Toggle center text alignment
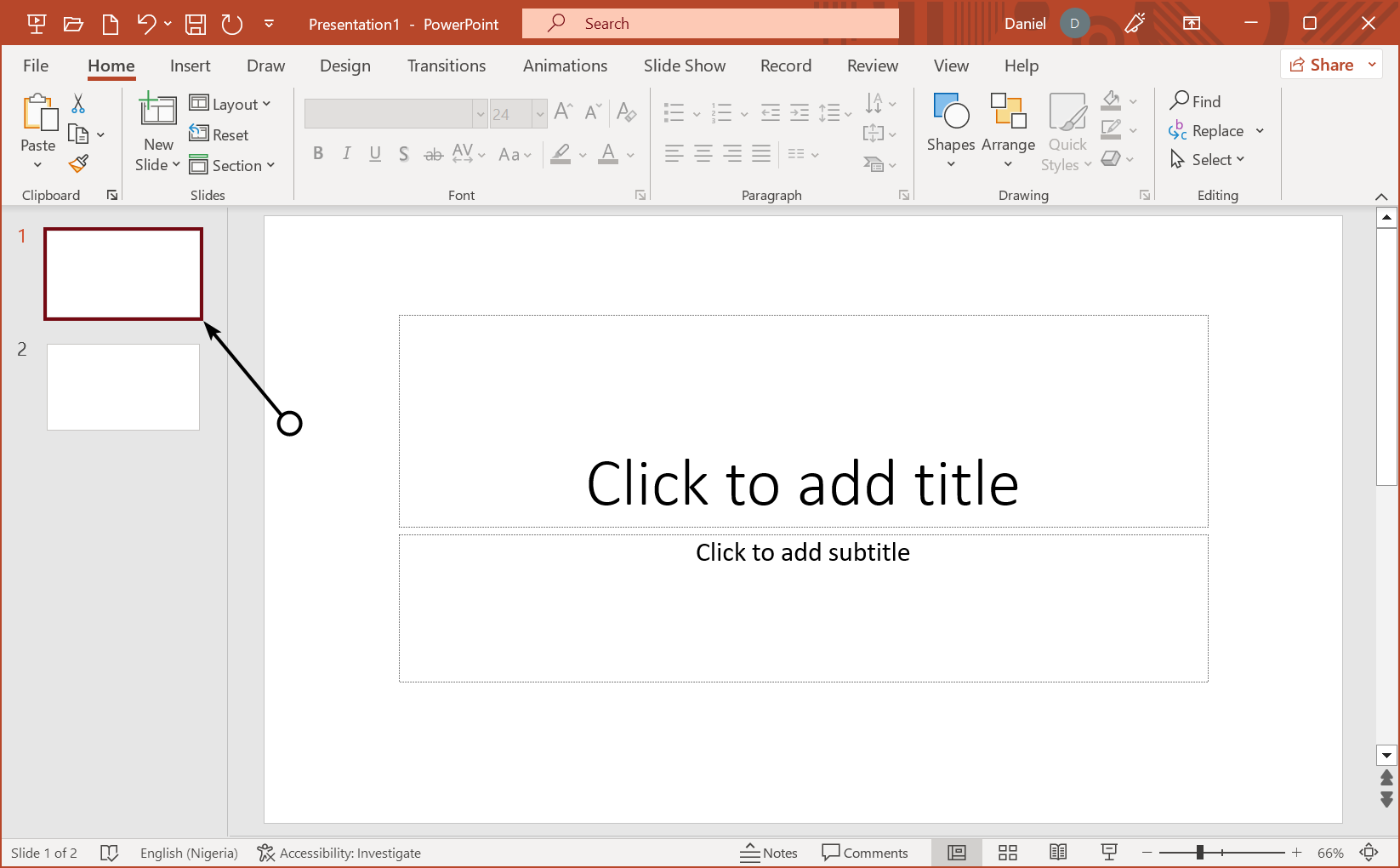The image size is (1400, 868). [703, 154]
